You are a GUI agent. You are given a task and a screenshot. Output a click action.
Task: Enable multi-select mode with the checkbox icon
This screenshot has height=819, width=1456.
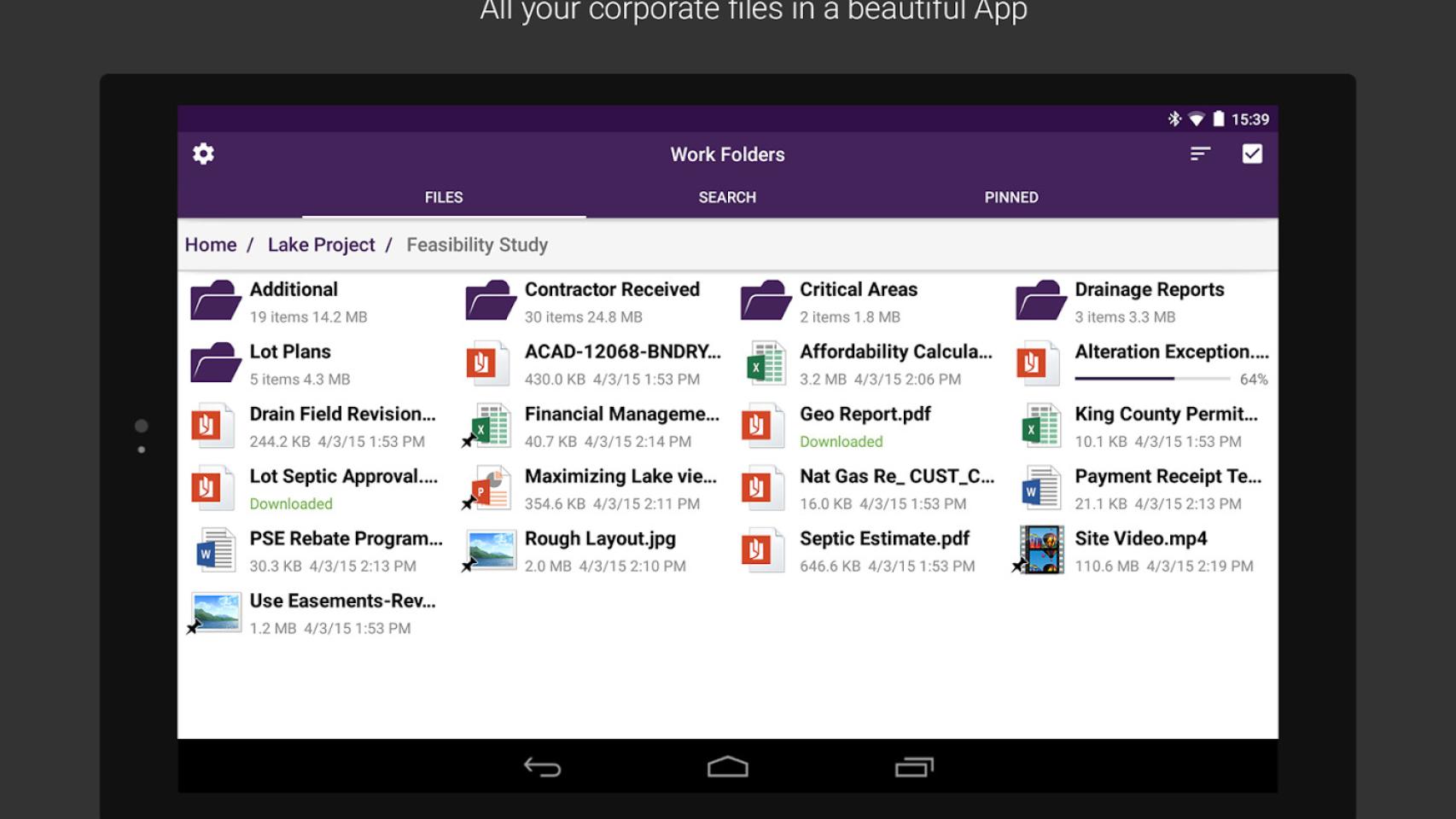[x=1252, y=154]
